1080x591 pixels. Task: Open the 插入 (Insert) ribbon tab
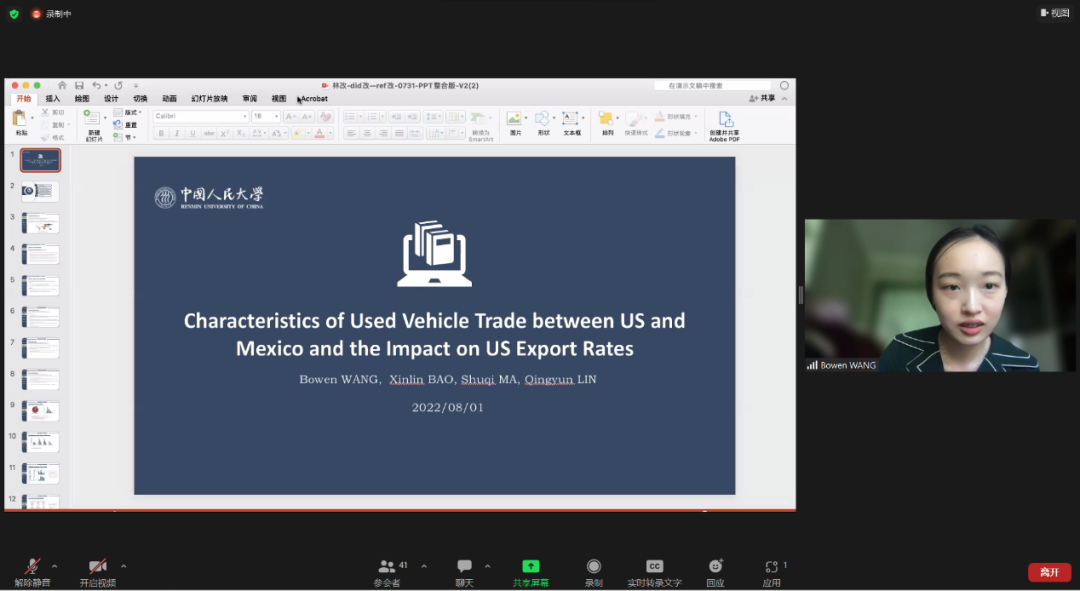click(53, 98)
